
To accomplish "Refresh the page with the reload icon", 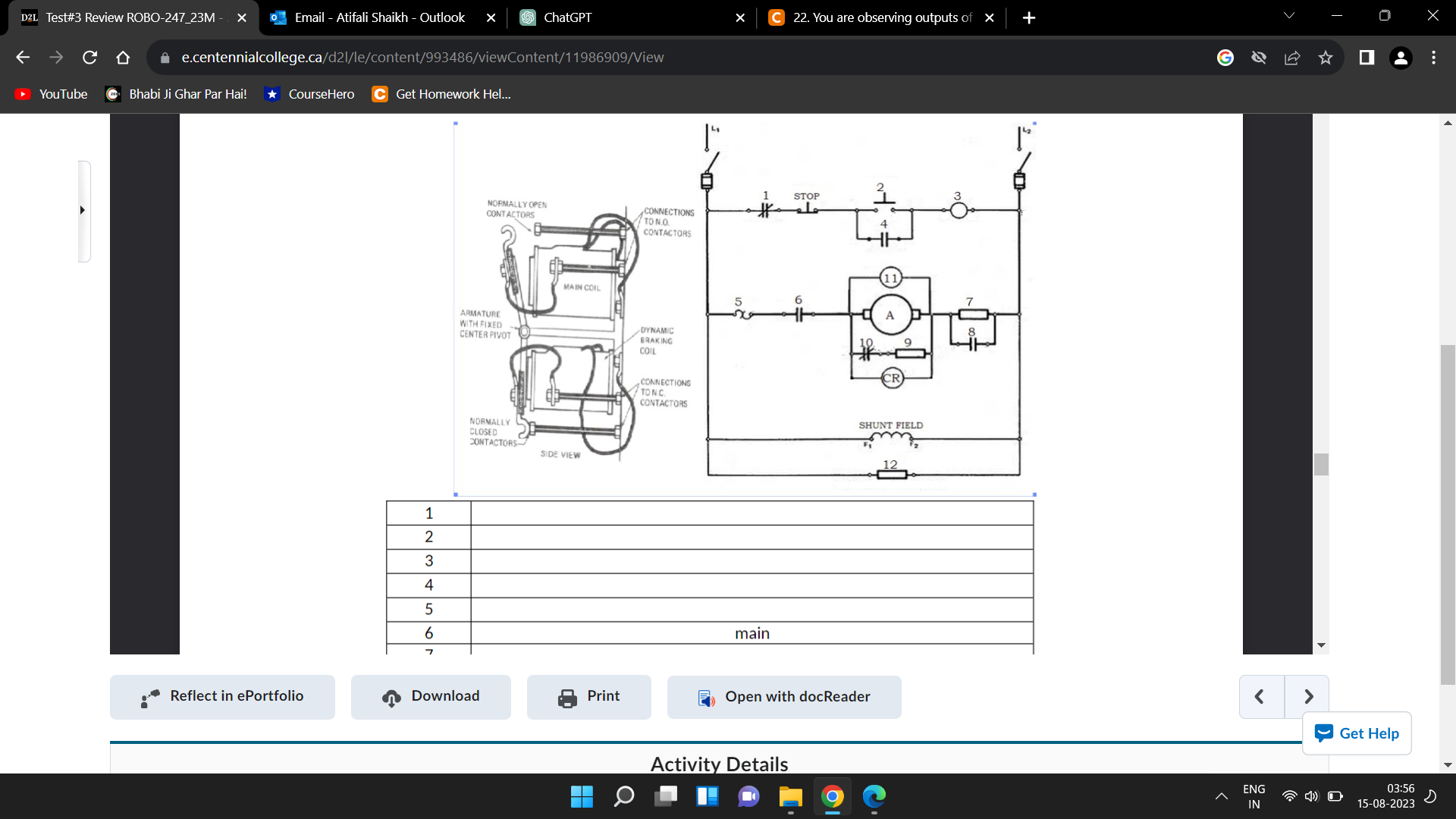I will coord(89,57).
